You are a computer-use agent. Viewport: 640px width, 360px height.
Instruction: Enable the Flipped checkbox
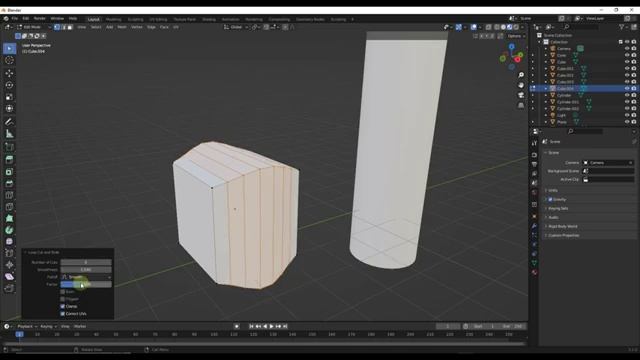[62, 299]
